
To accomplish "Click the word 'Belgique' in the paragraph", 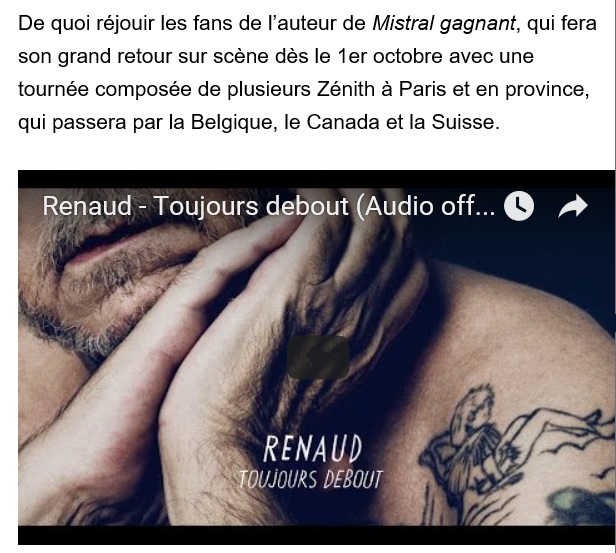I will point(231,122).
